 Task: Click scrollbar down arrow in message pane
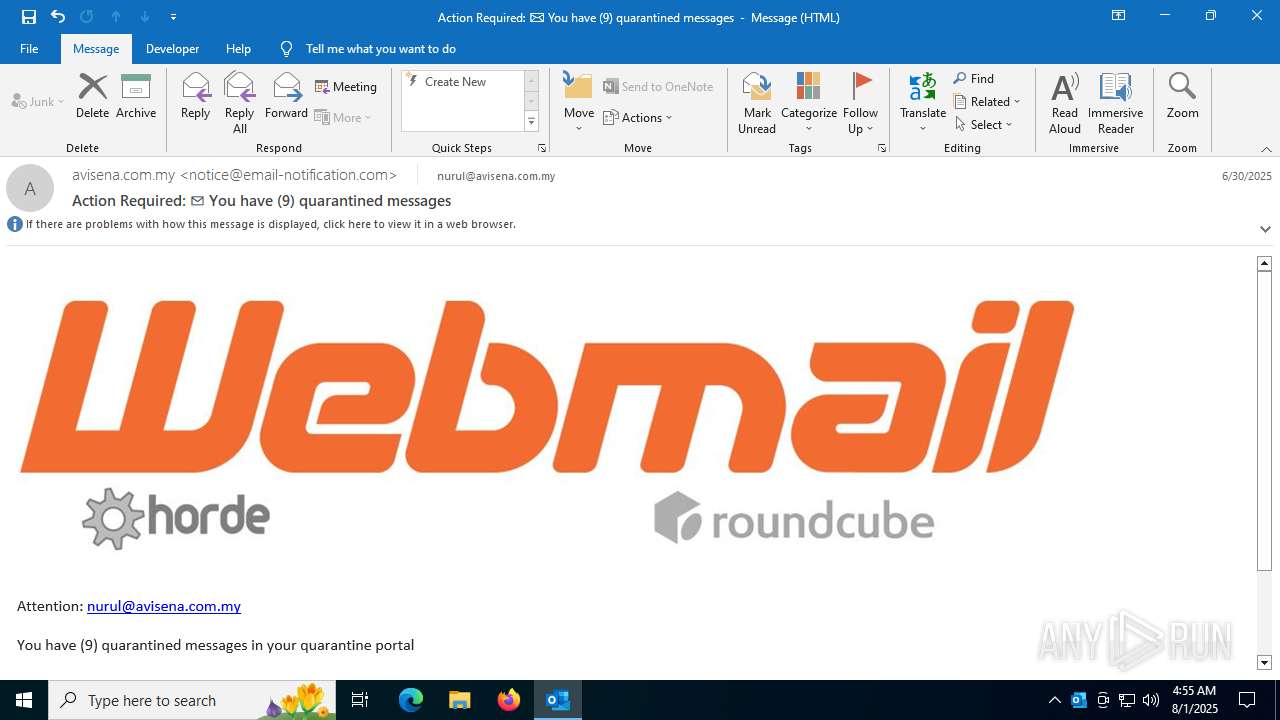point(1264,662)
